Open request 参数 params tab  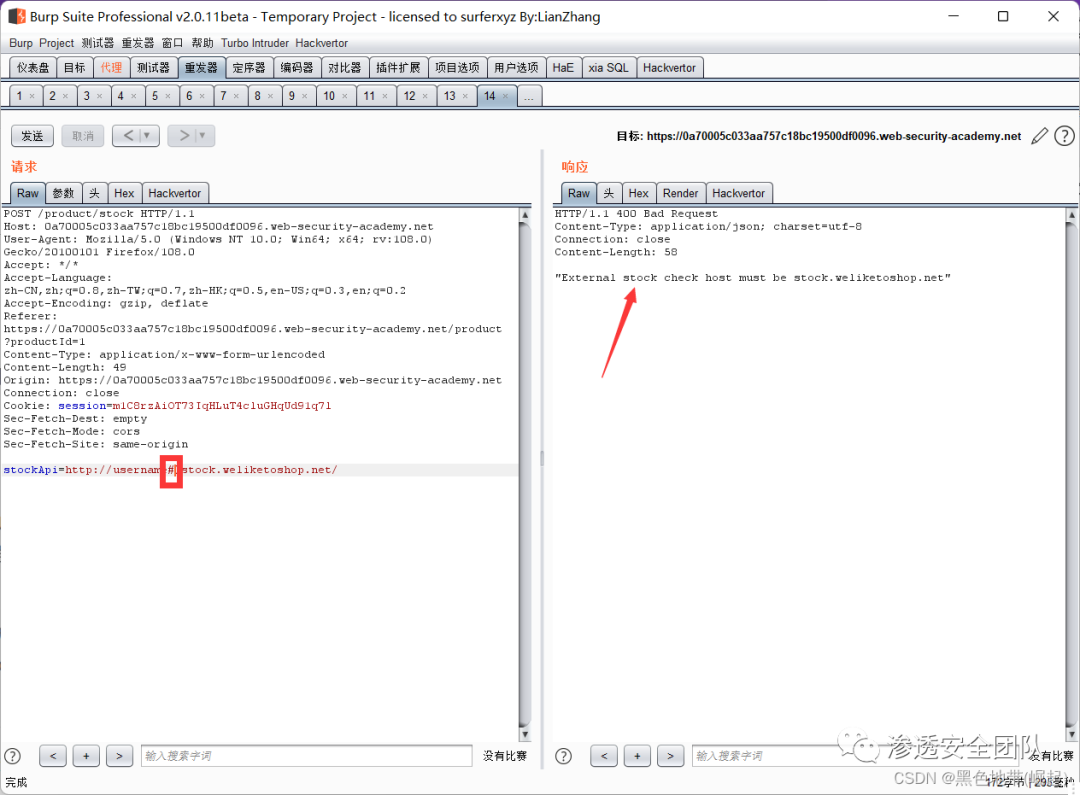63,193
